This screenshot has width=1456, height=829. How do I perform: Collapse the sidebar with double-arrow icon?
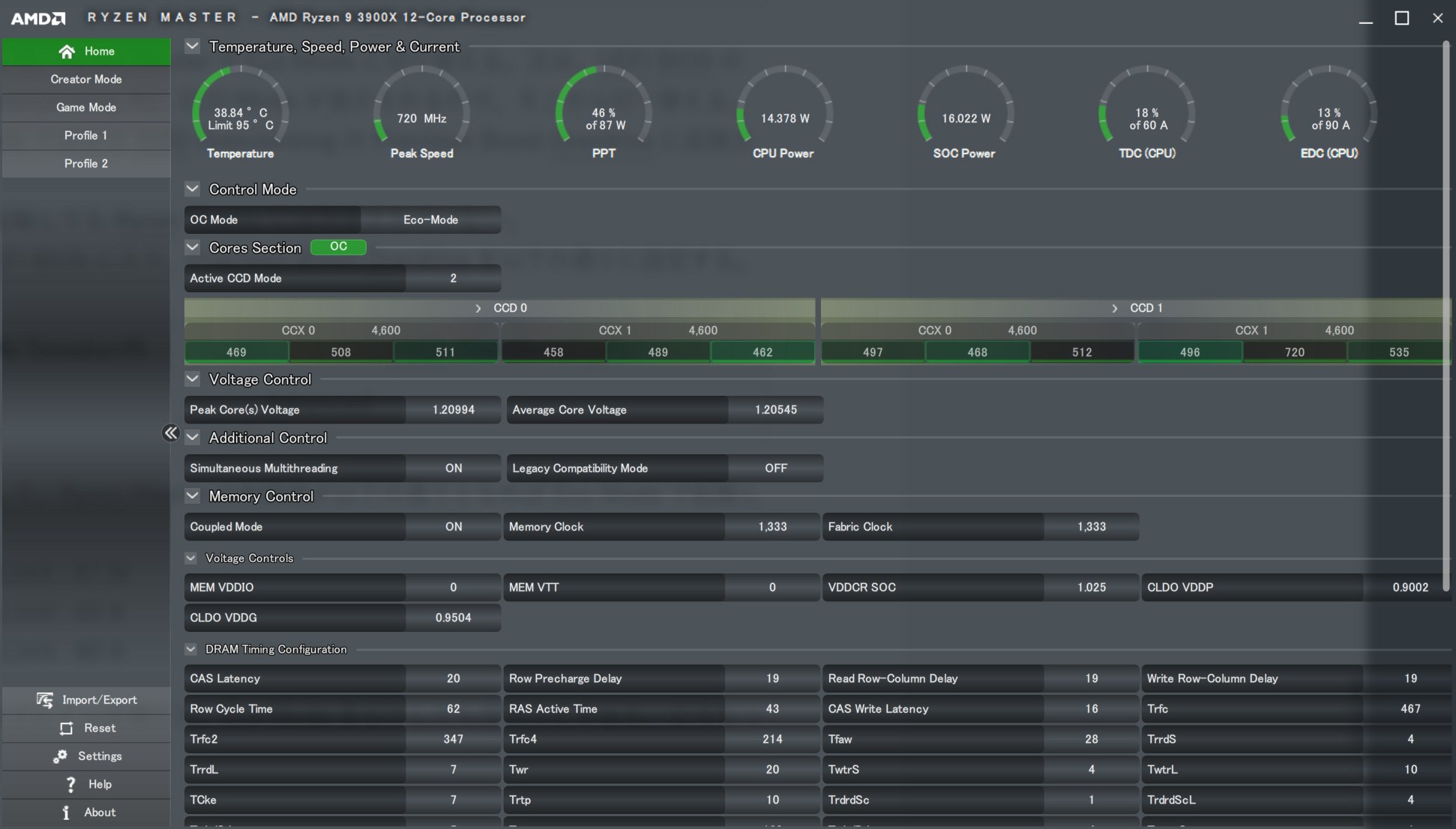pyautogui.click(x=171, y=433)
